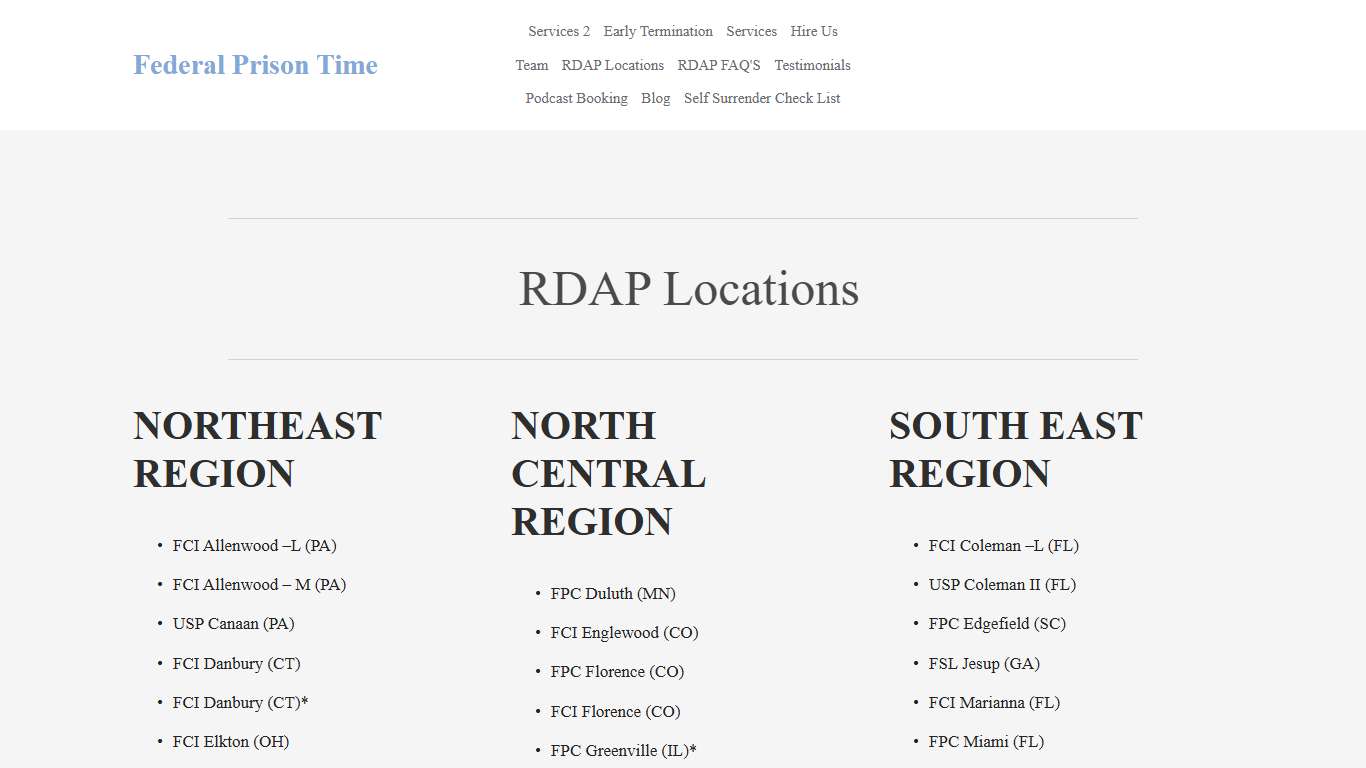Go to RDAP Locations page
The image size is (1366, 768).
click(x=613, y=65)
